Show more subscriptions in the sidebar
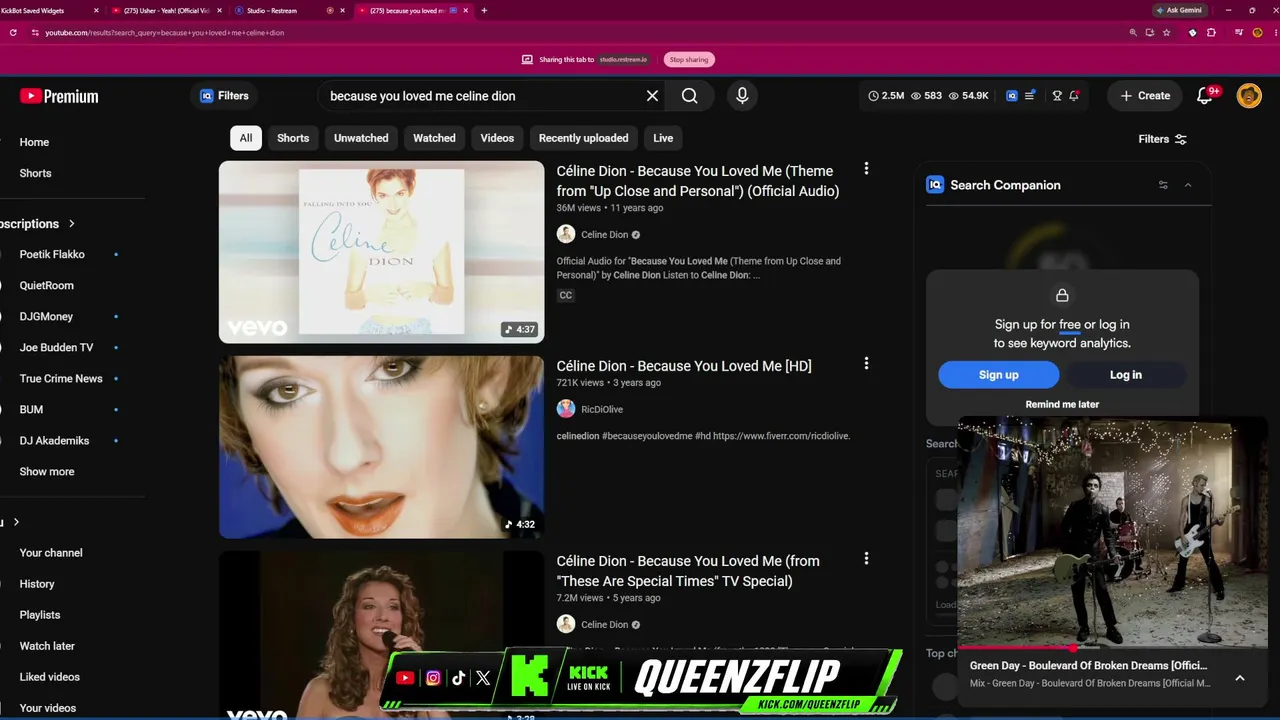 (x=47, y=471)
